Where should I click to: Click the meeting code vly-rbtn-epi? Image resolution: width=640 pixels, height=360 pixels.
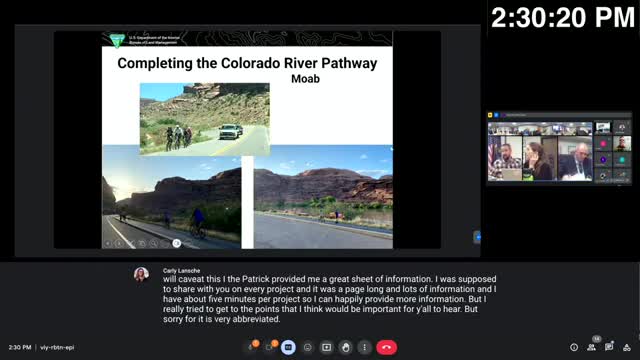(x=57, y=347)
